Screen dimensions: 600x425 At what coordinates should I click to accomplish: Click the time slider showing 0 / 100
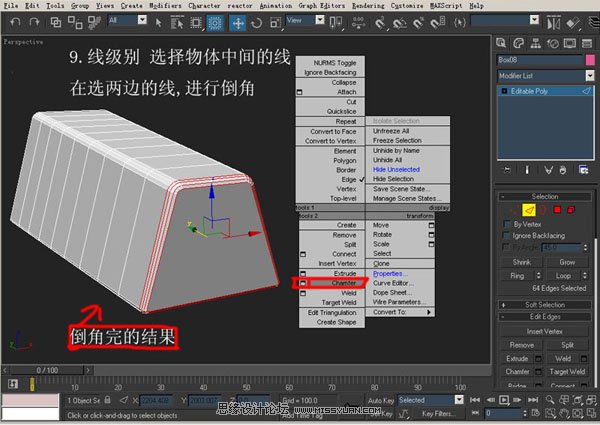coord(47,370)
